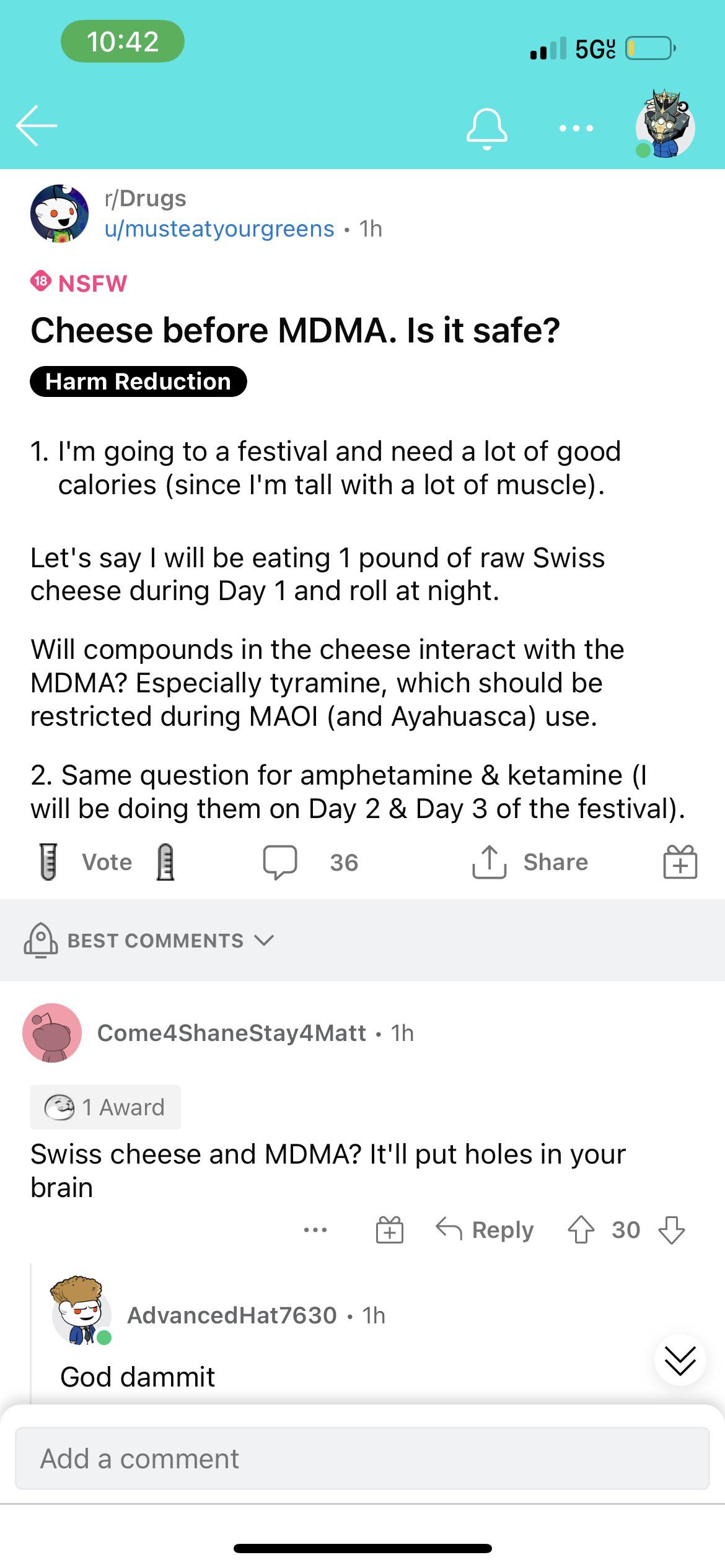
Task: Go to the r/Drugs subreddit
Action: tap(146, 199)
